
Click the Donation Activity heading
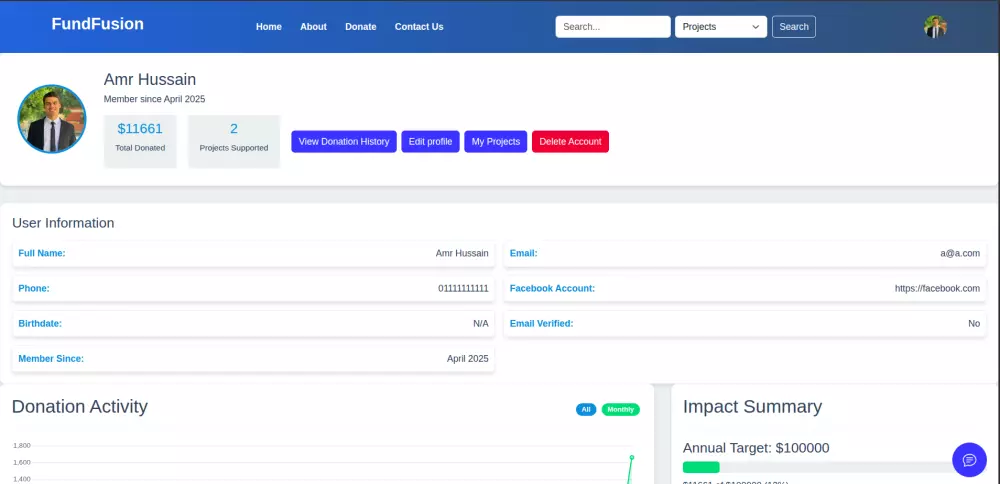80,407
